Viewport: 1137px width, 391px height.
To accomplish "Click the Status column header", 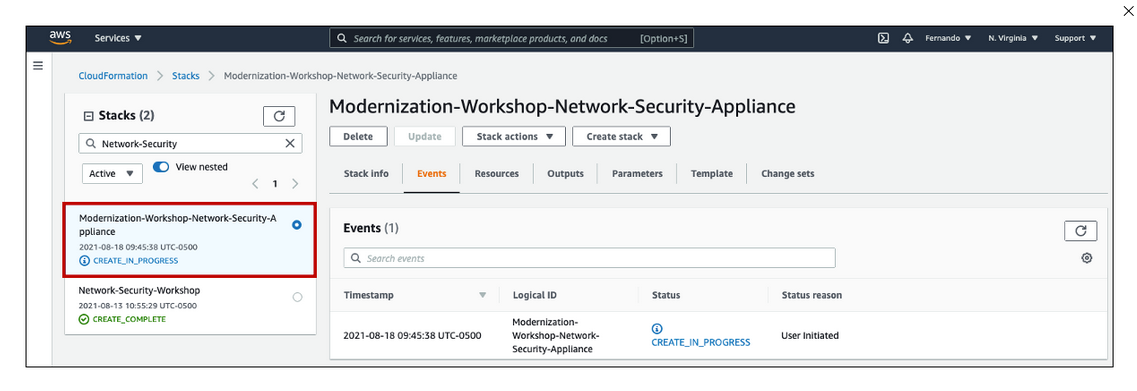I will (x=666, y=295).
